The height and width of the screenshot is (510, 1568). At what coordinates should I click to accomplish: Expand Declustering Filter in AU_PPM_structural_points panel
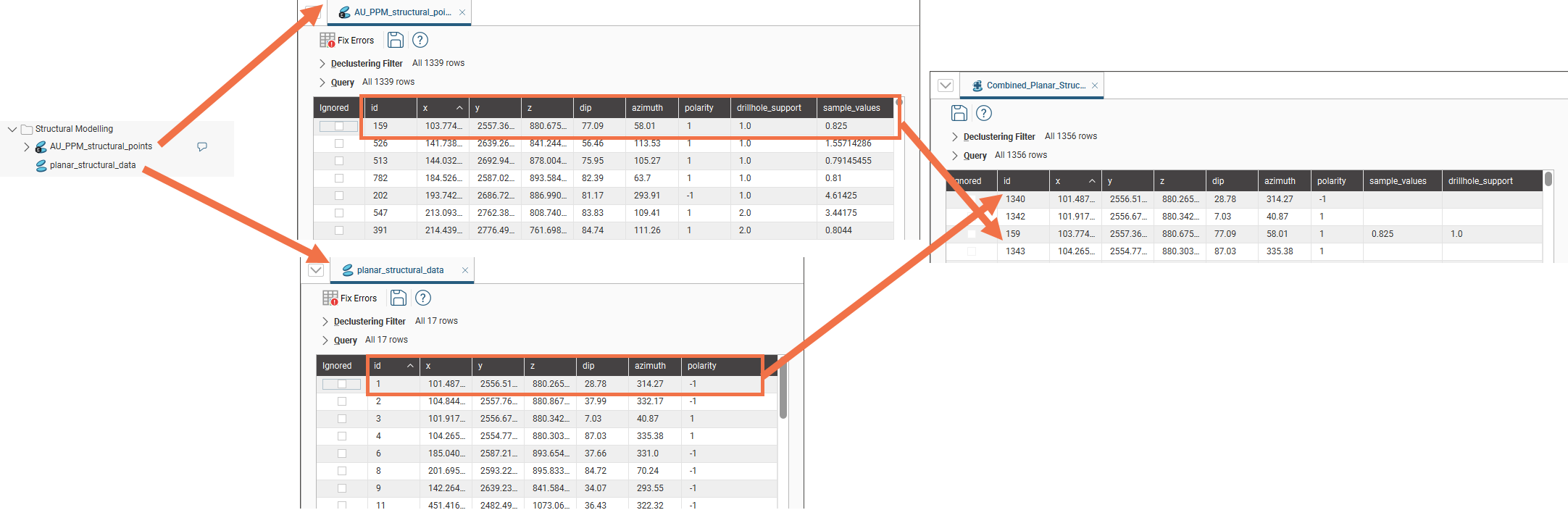point(322,64)
